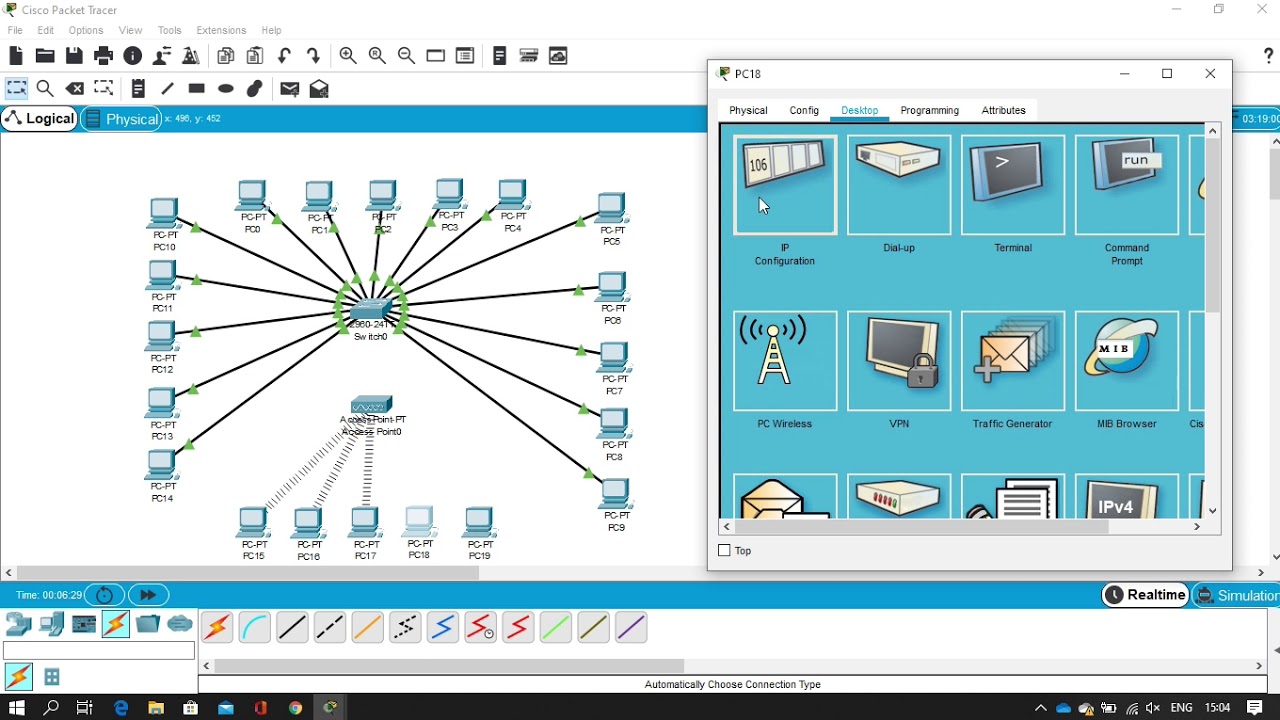
Task: Click the Paste toolbar icon
Action: click(255, 56)
